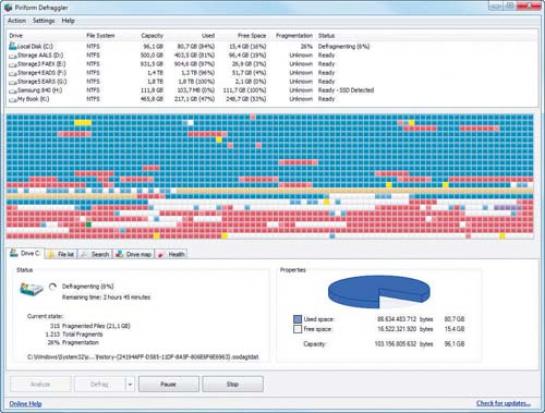This screenshot has width=545, height=413.
Task: Switch to the Search tab
Action: [95, 254]
